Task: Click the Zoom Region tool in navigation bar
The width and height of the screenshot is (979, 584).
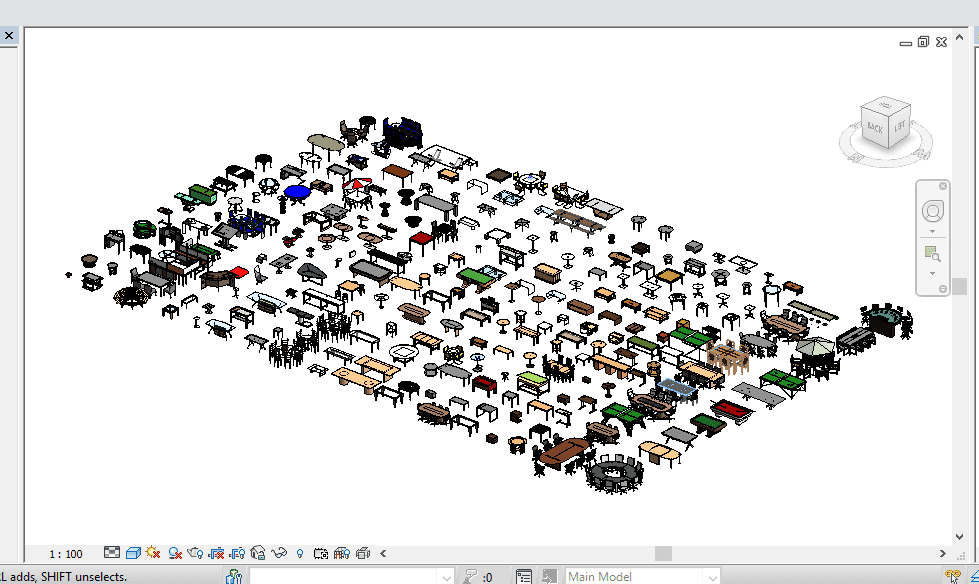Action: (x=932, y=253)
